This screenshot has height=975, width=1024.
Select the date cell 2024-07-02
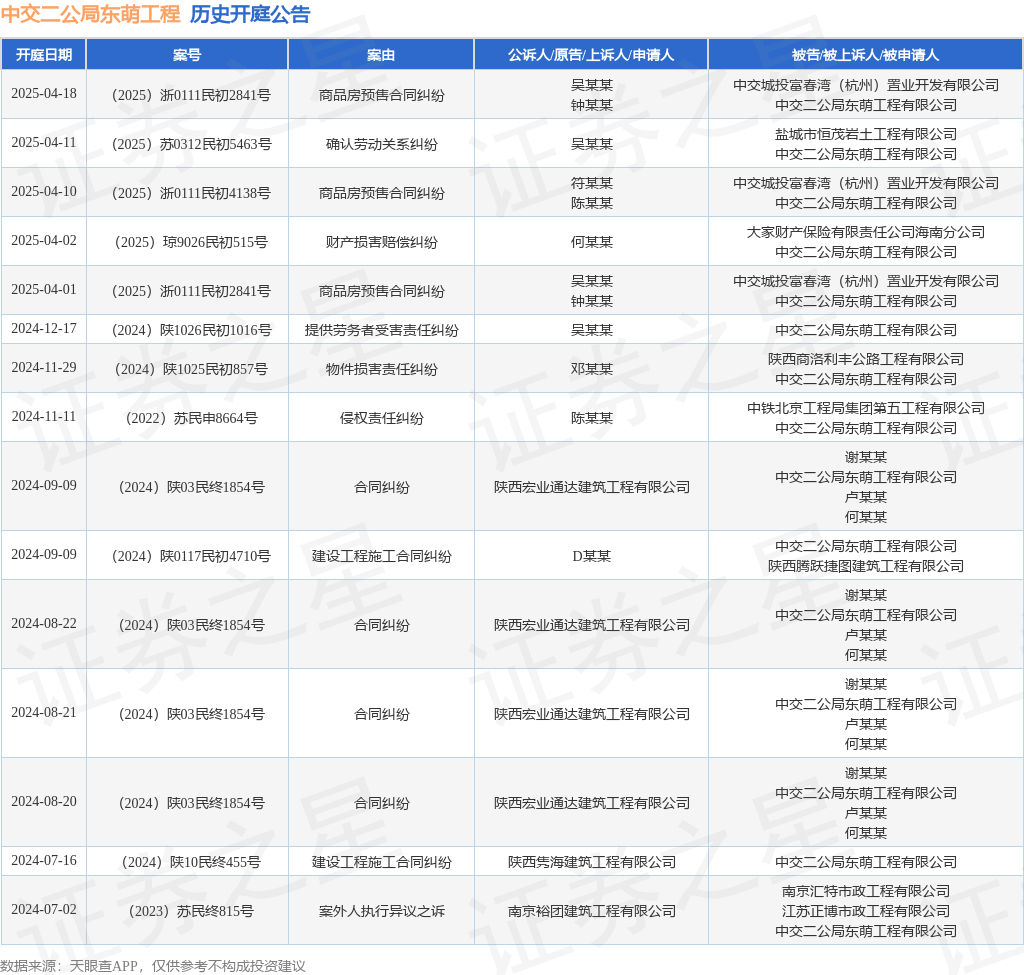point(44,910)
